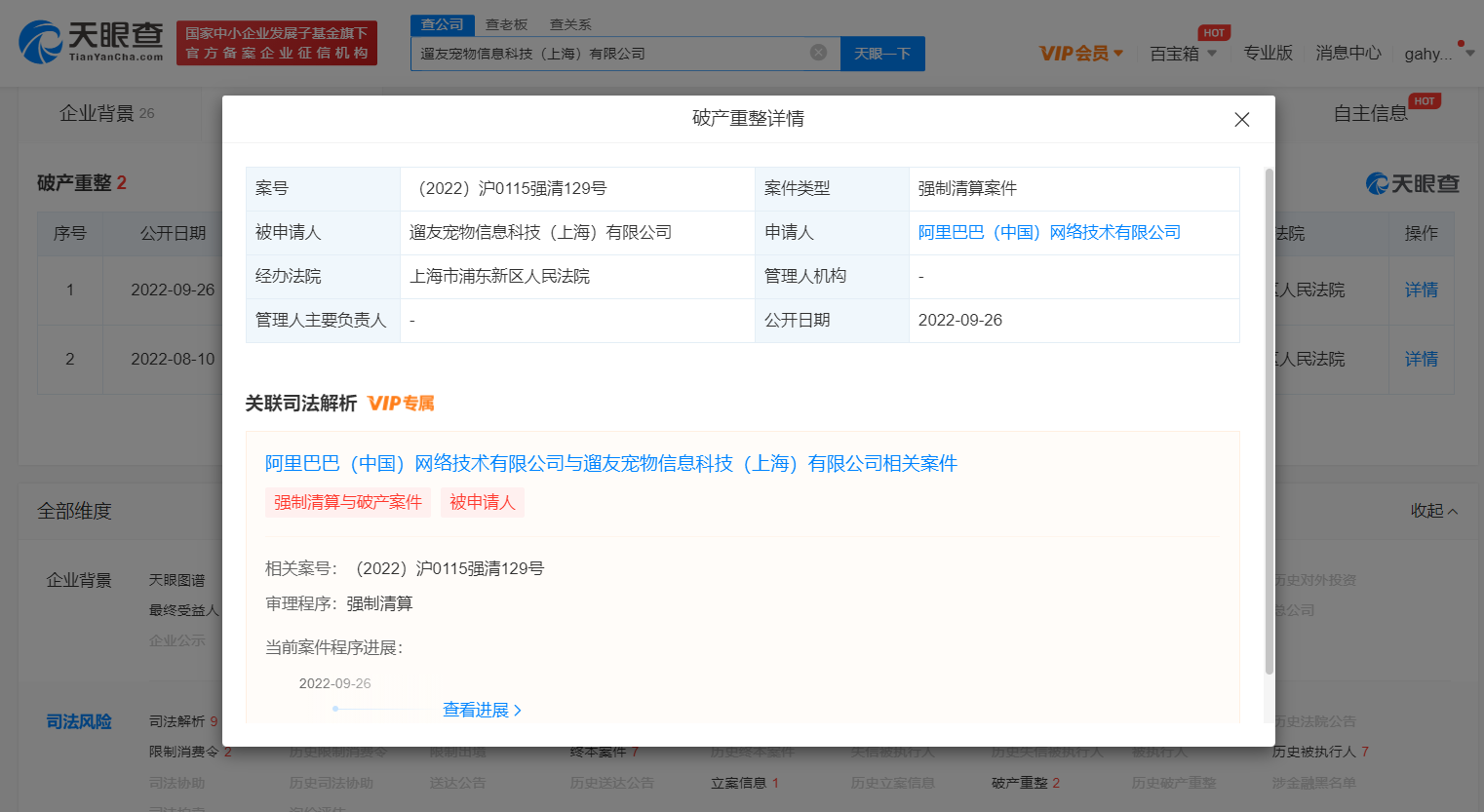This screenshot has width=1484, height=812.
Task: Open 最终受益人 item
Action: [183, 610]
